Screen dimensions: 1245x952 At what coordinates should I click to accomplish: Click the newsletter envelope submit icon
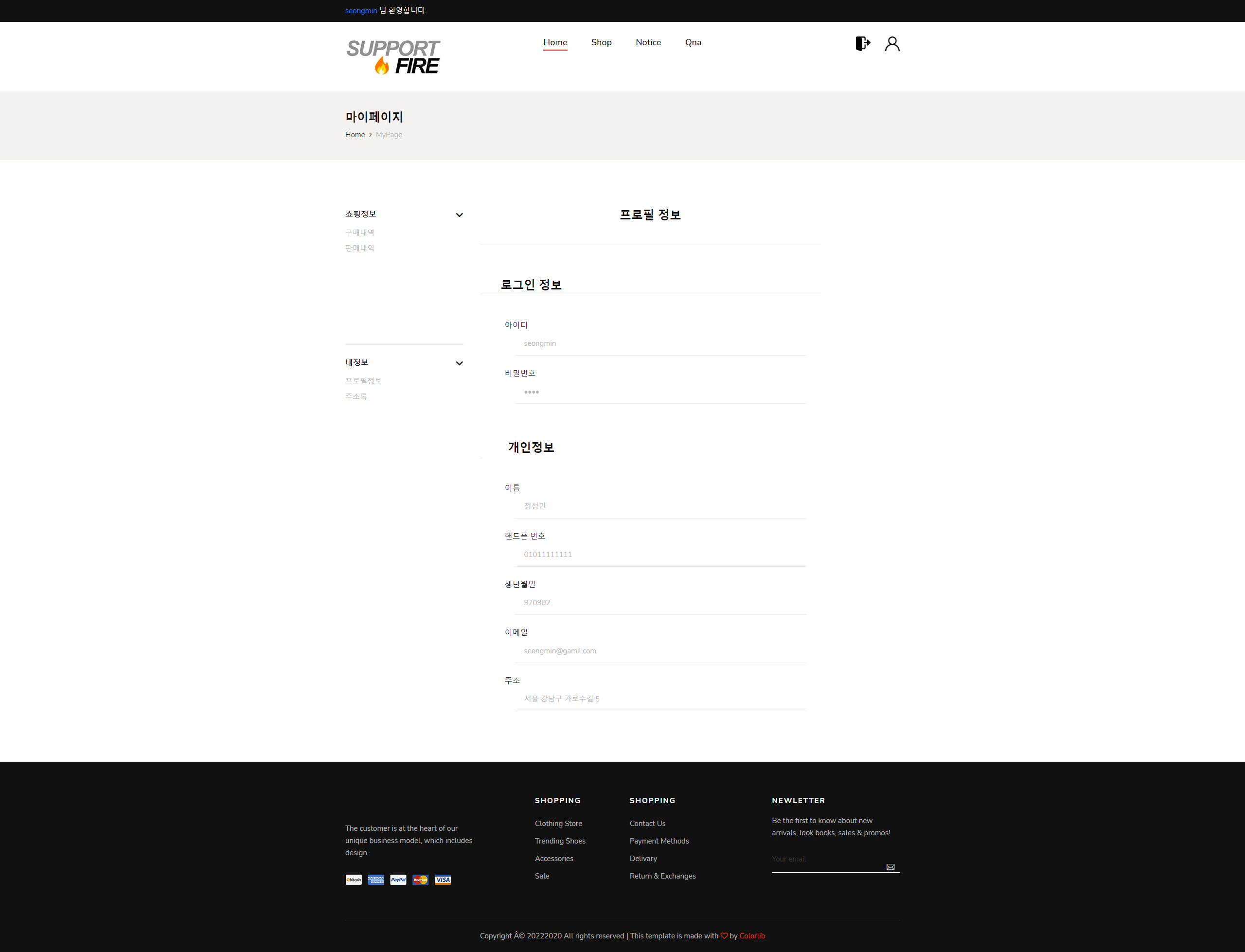coord(890,866)
